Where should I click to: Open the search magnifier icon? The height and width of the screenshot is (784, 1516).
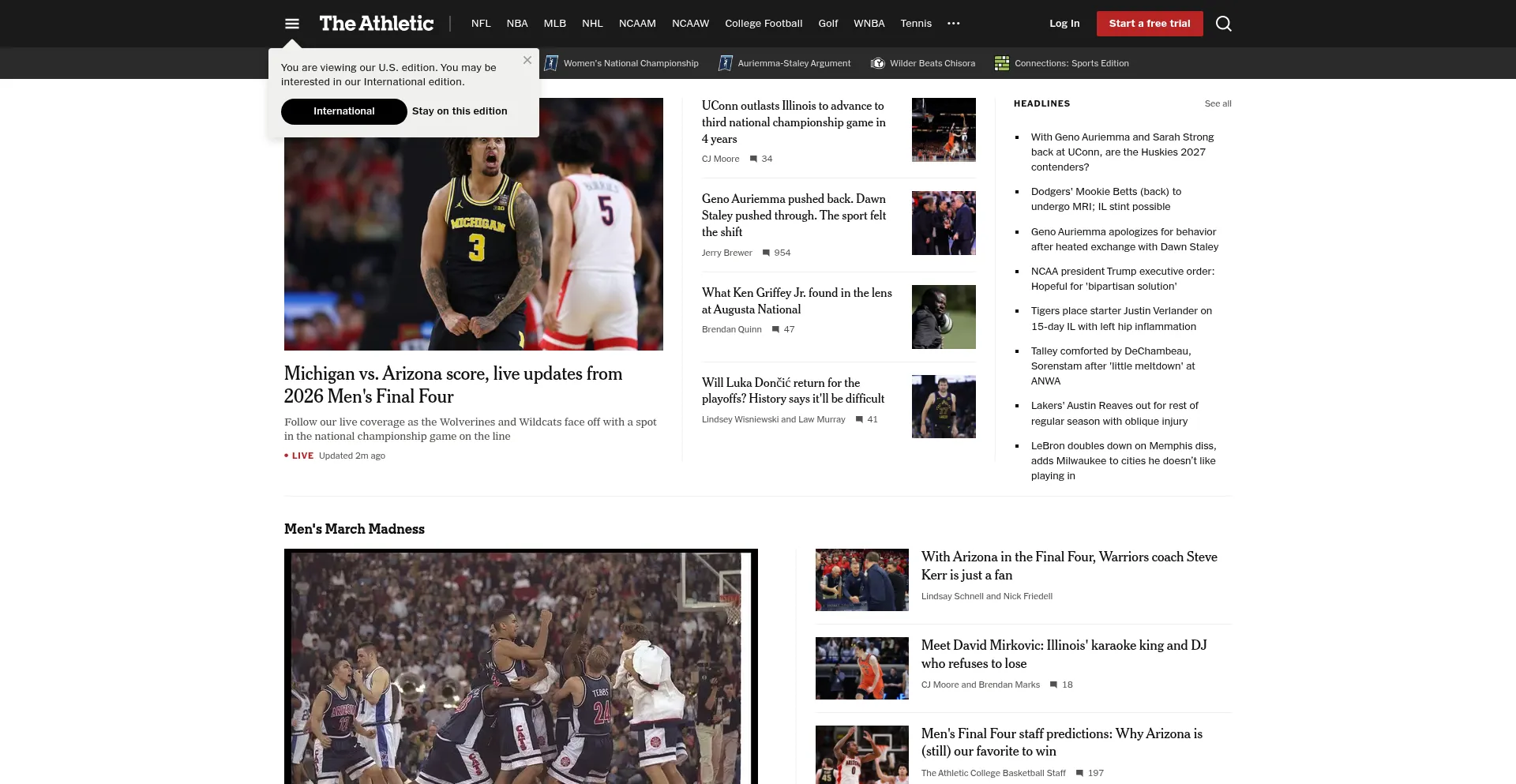point(1224,24)
